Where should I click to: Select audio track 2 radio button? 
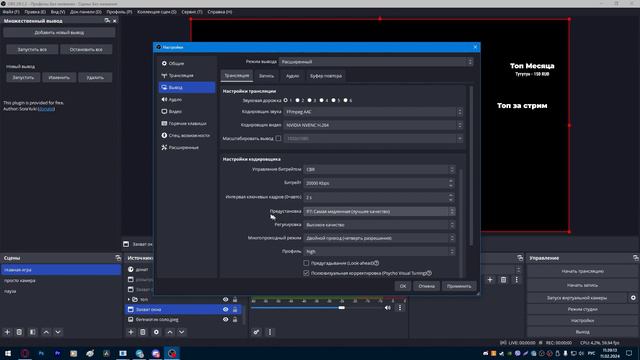[x=298, y=100]
